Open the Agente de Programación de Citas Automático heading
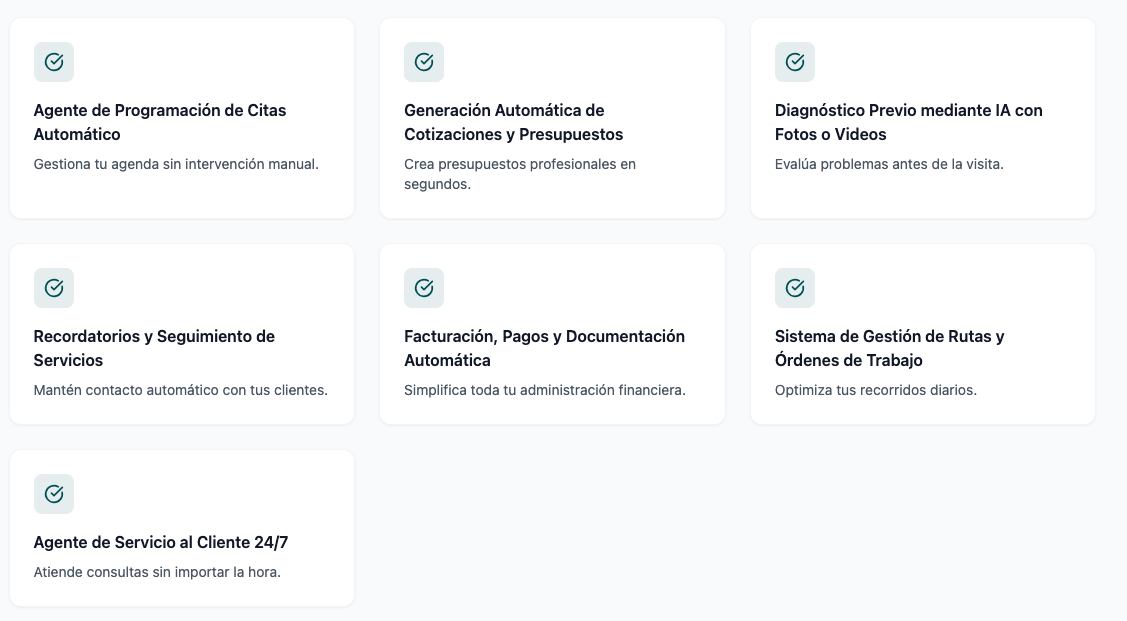Screen dimensions: 1127x621 pos(160,122)
